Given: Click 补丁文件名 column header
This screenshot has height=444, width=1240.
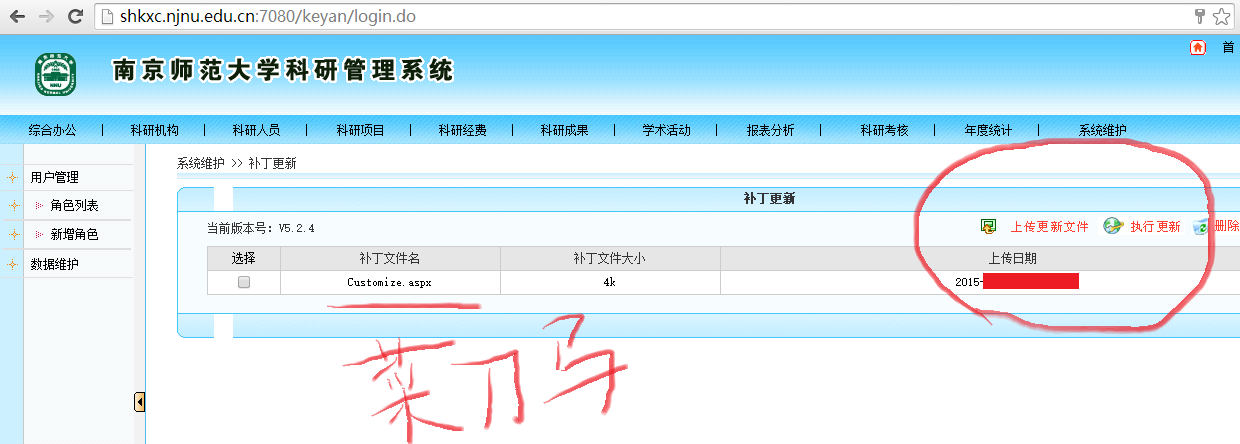Looking at the screenshot, I should (x=390, y=259).
